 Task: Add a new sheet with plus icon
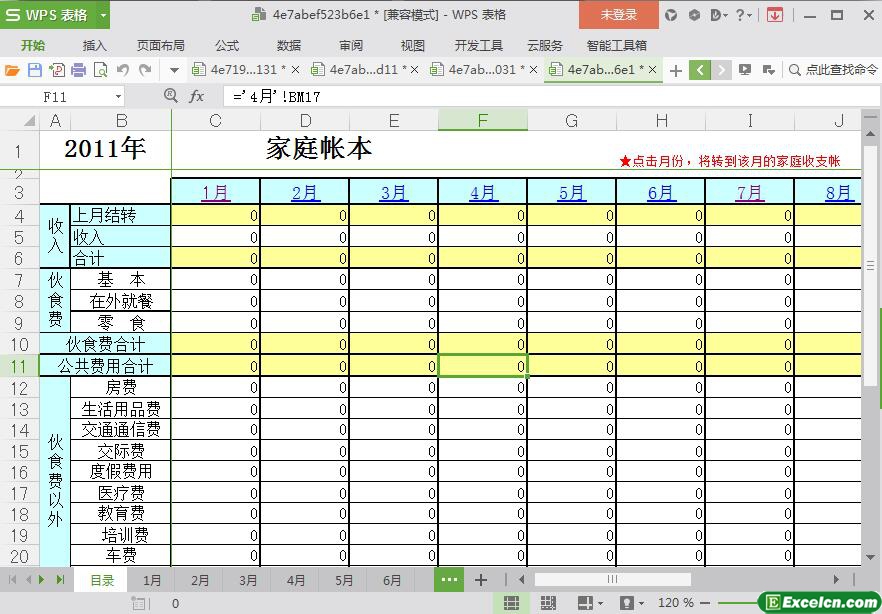(481, 580)
